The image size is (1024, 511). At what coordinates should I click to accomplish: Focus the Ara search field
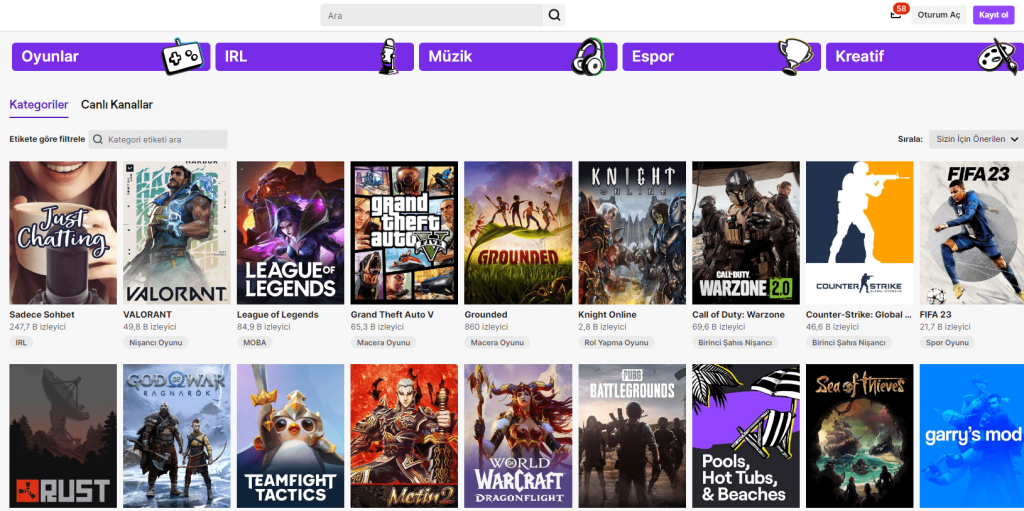pos(432,15)
